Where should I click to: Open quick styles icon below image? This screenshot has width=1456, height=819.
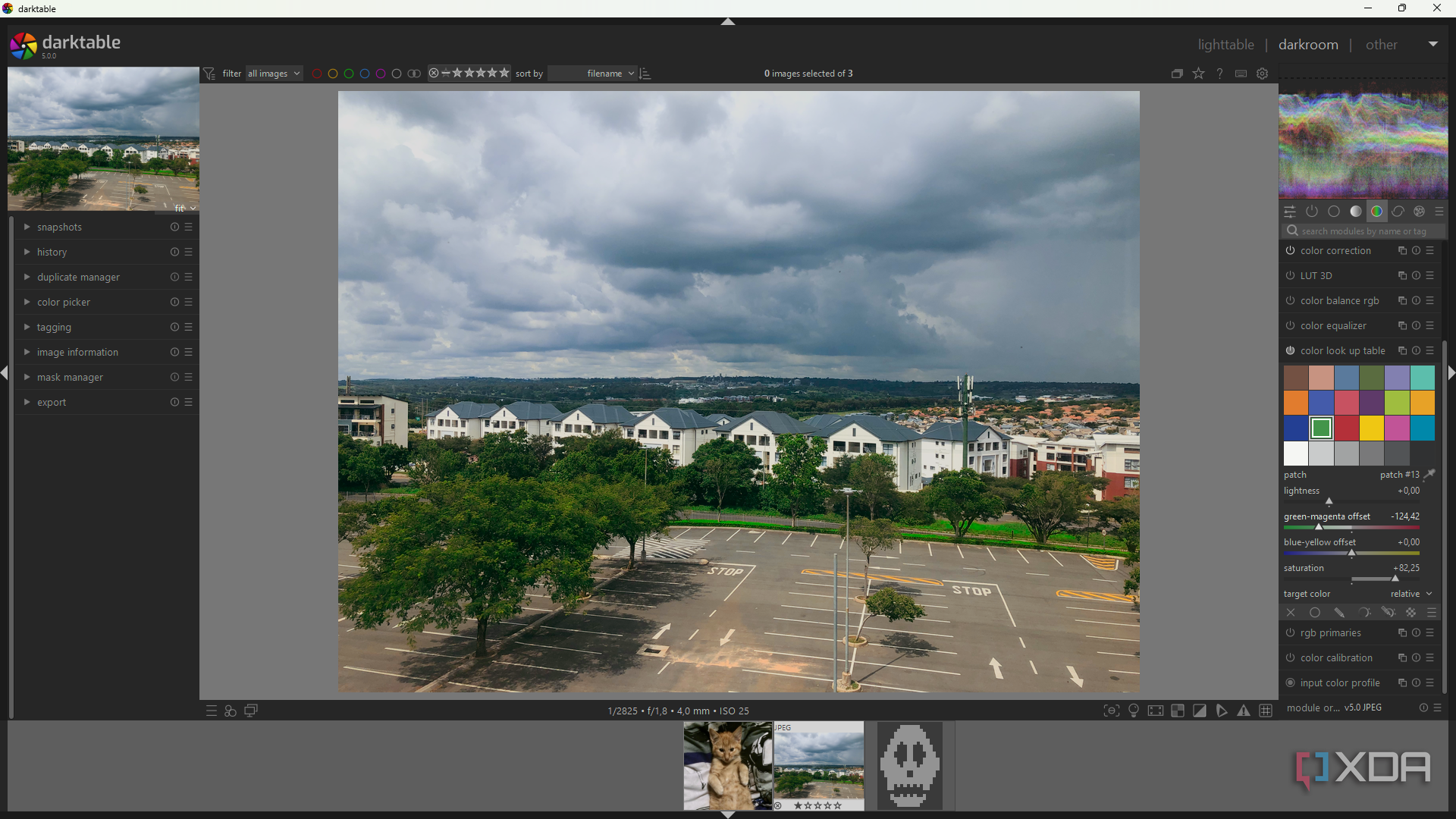tap(231, 711)
